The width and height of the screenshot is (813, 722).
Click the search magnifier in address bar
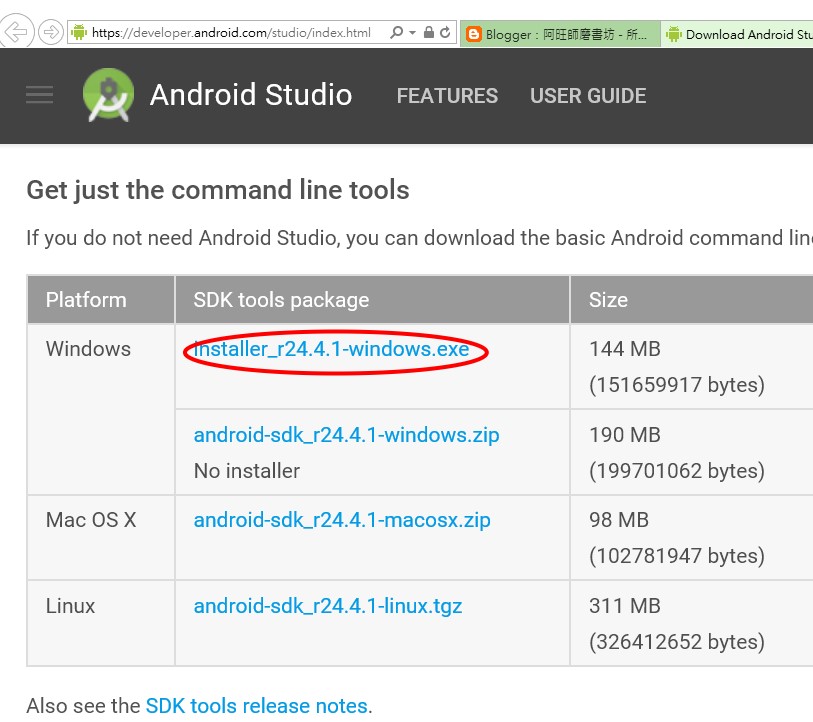(397, 32)
